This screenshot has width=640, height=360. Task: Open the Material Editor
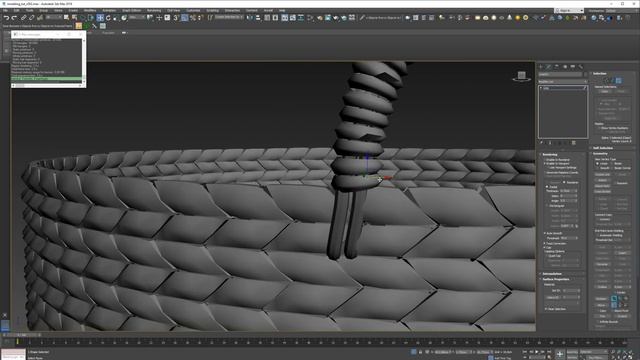310,18
